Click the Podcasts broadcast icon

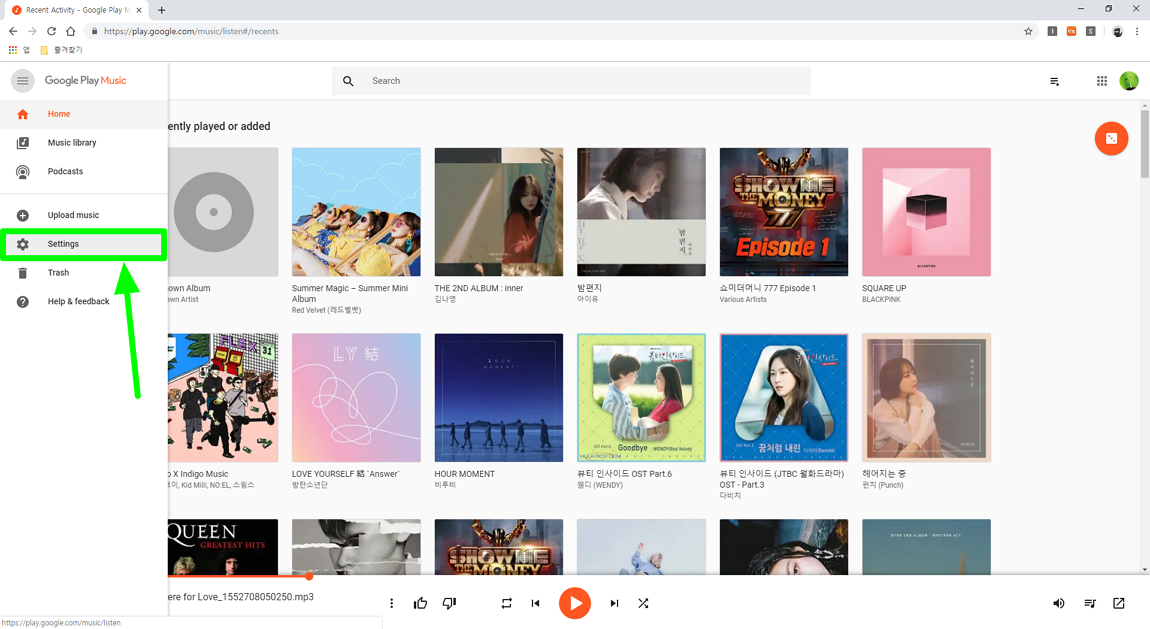point(23,172)
